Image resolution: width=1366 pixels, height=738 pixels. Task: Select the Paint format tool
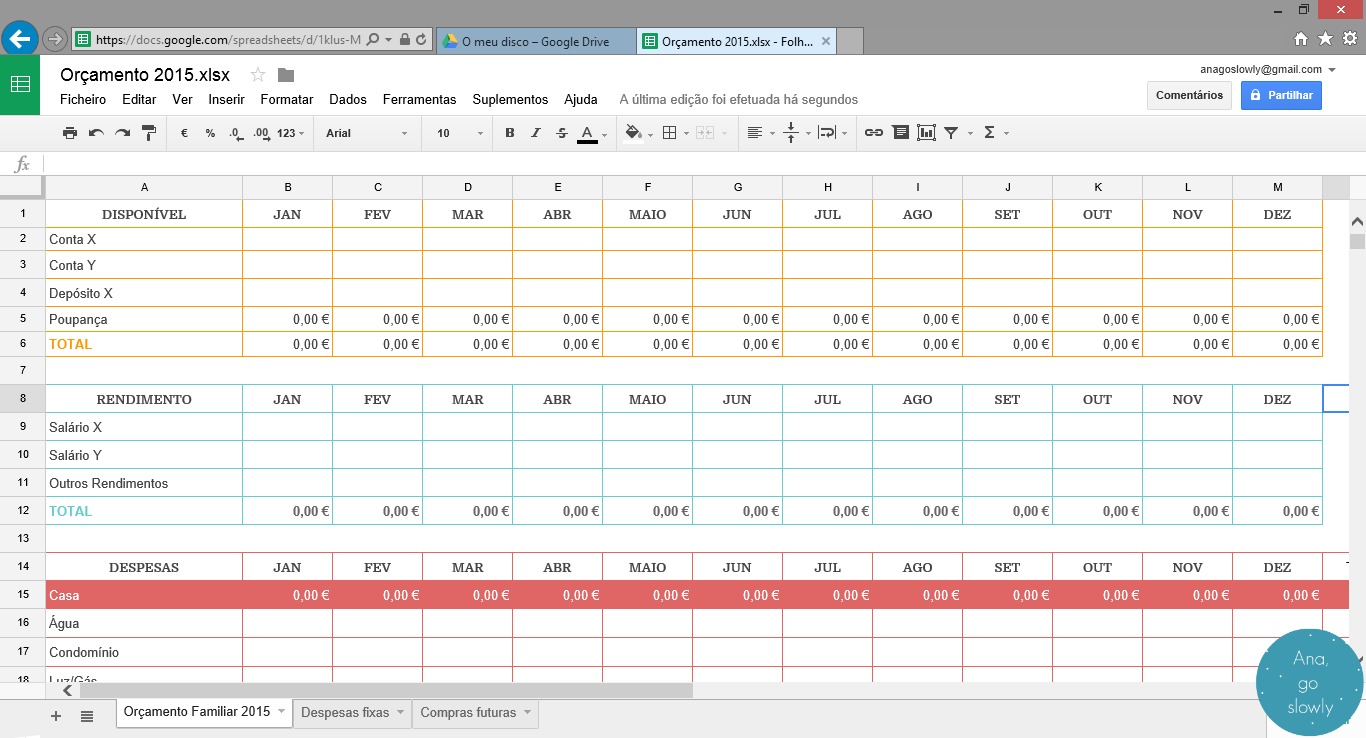pos(149,133)
